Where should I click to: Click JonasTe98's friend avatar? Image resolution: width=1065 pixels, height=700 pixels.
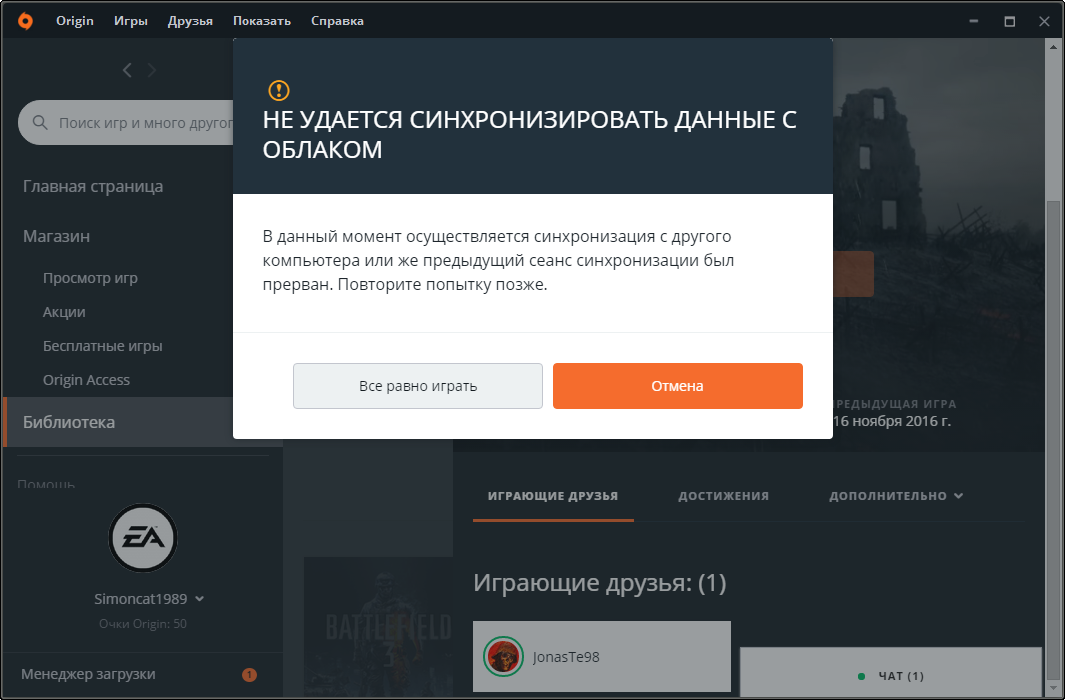[503, 657]
